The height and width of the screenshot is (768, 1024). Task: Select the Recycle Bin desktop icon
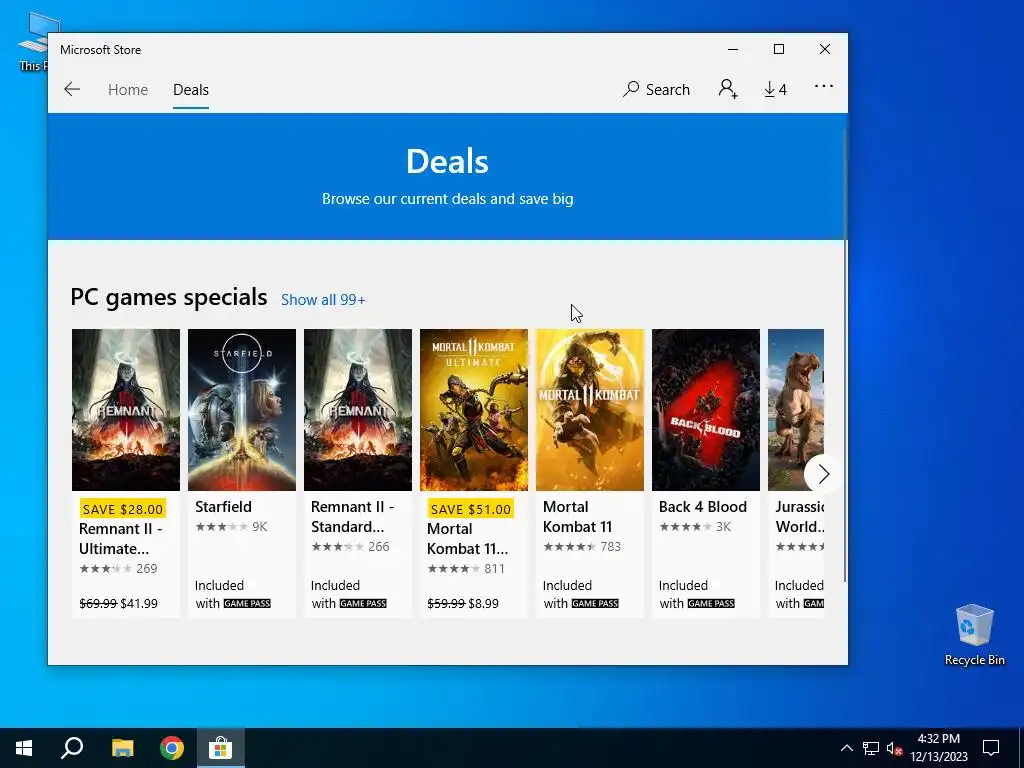(974, 635)
